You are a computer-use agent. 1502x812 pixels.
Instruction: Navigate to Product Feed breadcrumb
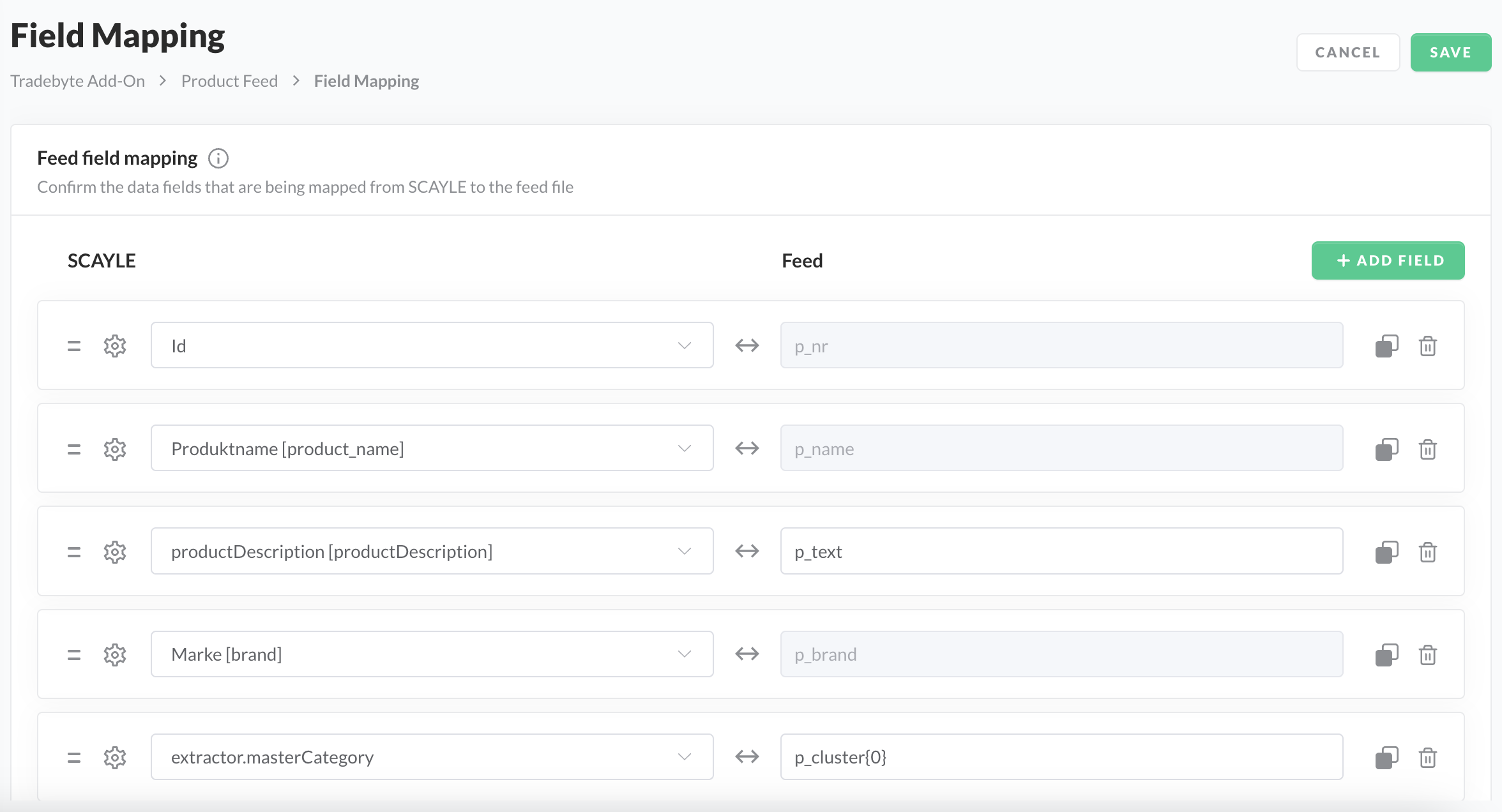click(x=229, y=81)
